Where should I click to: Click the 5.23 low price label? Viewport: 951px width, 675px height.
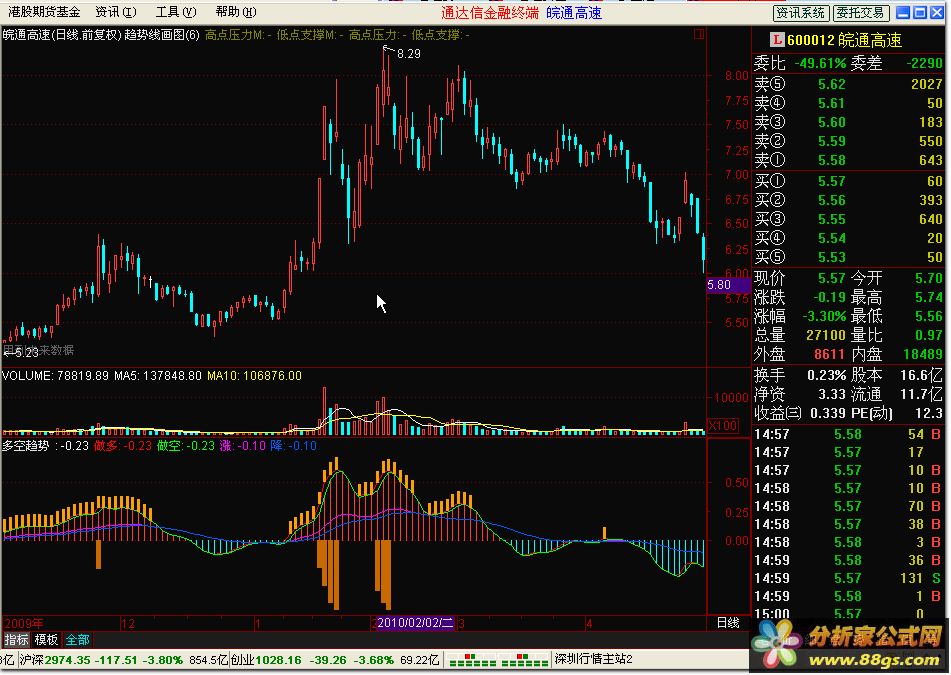click(x=25, y=352)
